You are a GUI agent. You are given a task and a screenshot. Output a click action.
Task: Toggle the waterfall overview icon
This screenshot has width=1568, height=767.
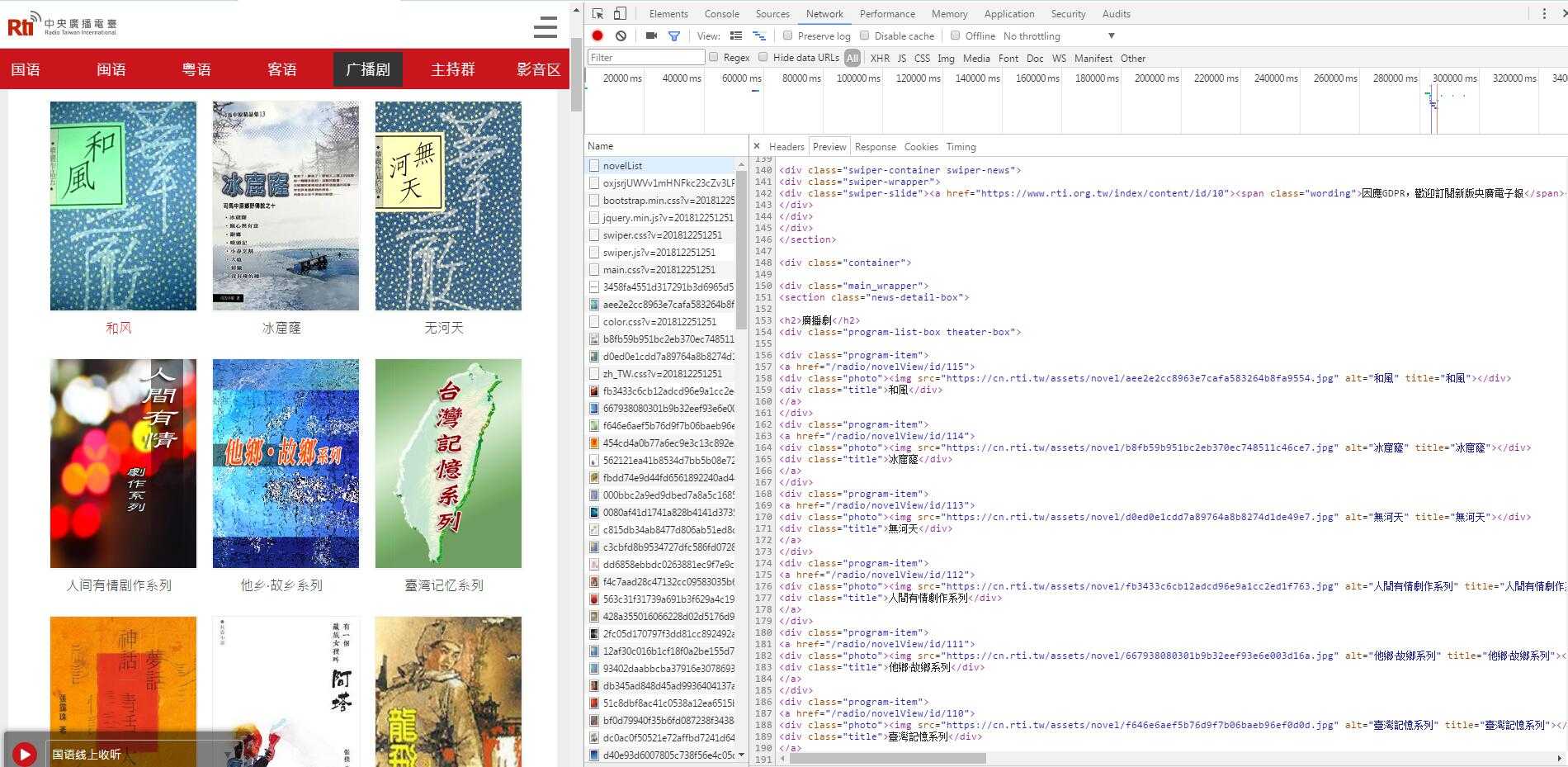tap(759, 36)
